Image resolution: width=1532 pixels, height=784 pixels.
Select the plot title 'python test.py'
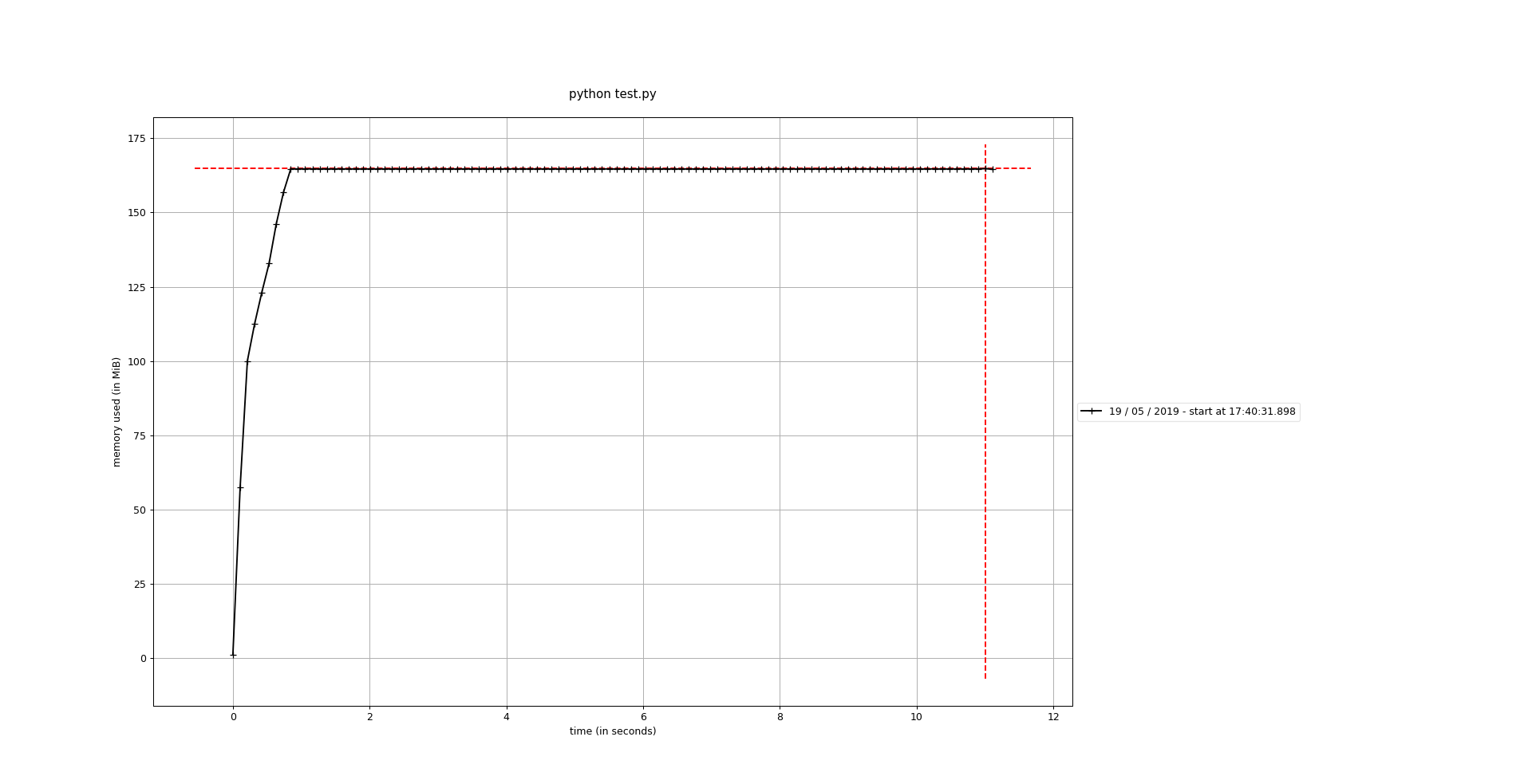pyautogui.click(x=612, y=93)
